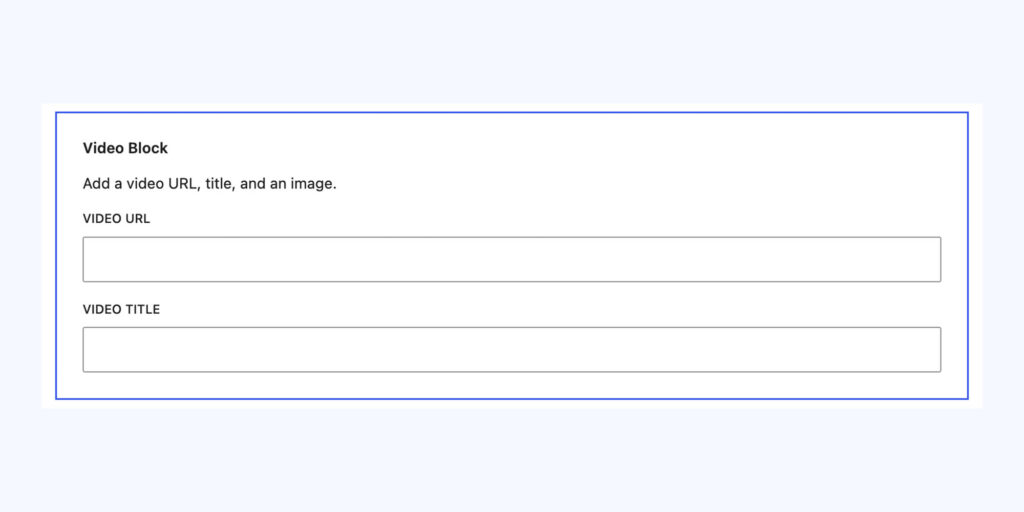Focus the Video Title text box
Viewport: 1024px width, 512px height.
point(511,349)
